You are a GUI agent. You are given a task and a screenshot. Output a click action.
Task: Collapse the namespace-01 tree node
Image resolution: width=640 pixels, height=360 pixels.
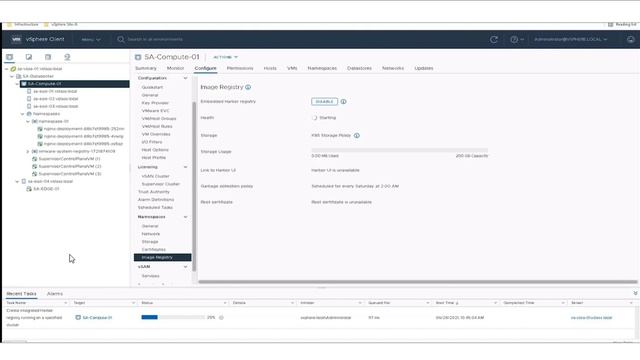click(x=28, y=122)
